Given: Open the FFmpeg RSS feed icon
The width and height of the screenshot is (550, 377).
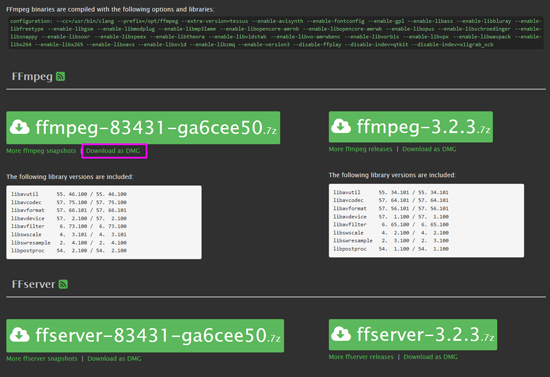Looking at the screenshot, I should pos(60,76).
